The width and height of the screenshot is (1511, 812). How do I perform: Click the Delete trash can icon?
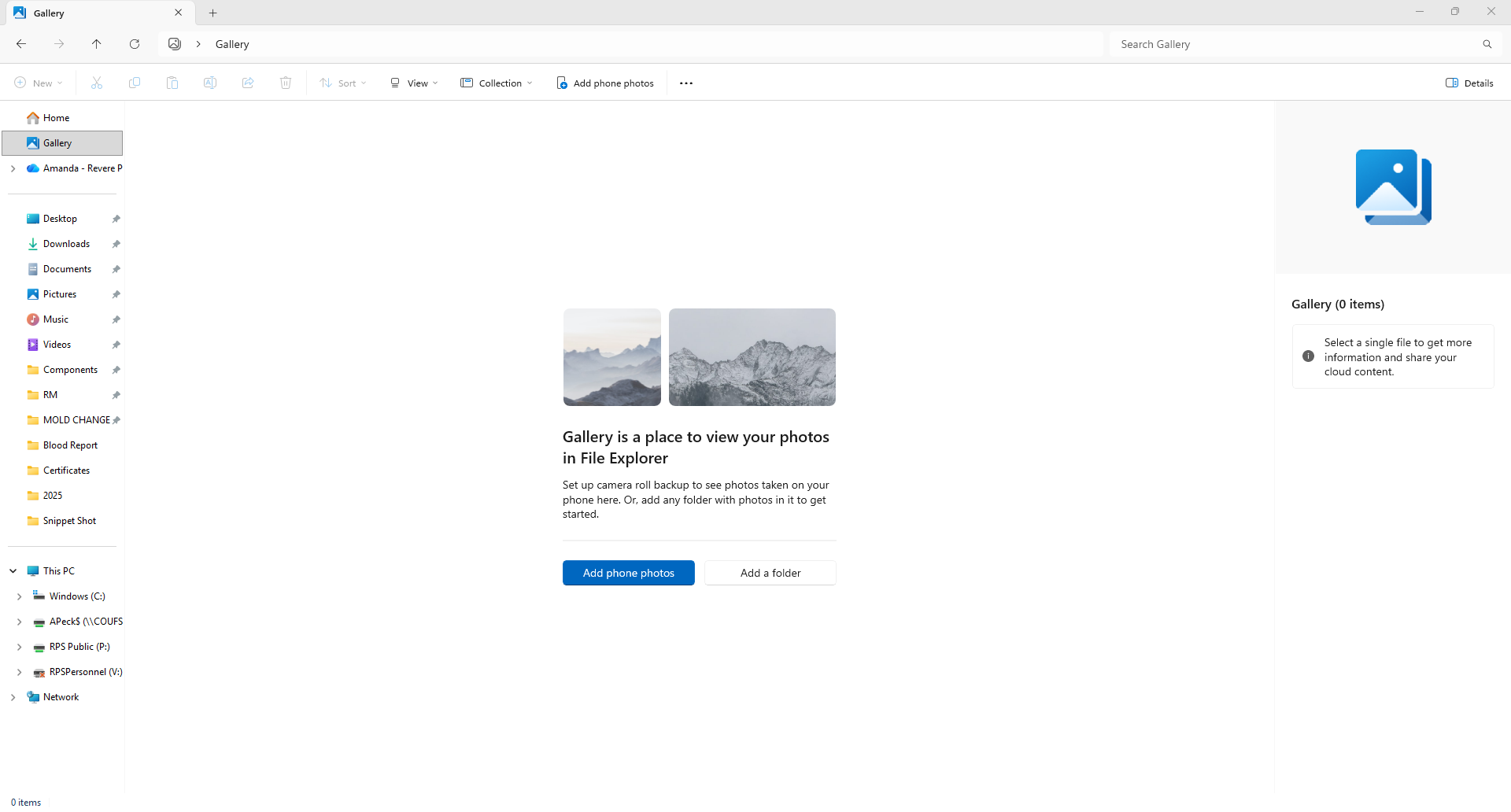[x=286, y=83]
